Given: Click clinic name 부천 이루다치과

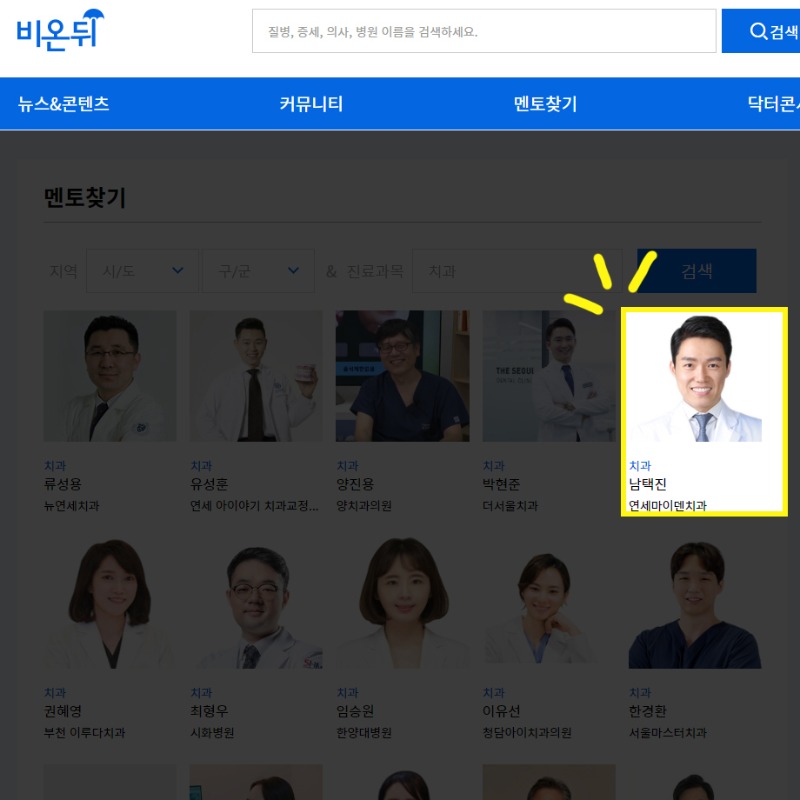Looking at the screenshot, I should click(84, 733).
